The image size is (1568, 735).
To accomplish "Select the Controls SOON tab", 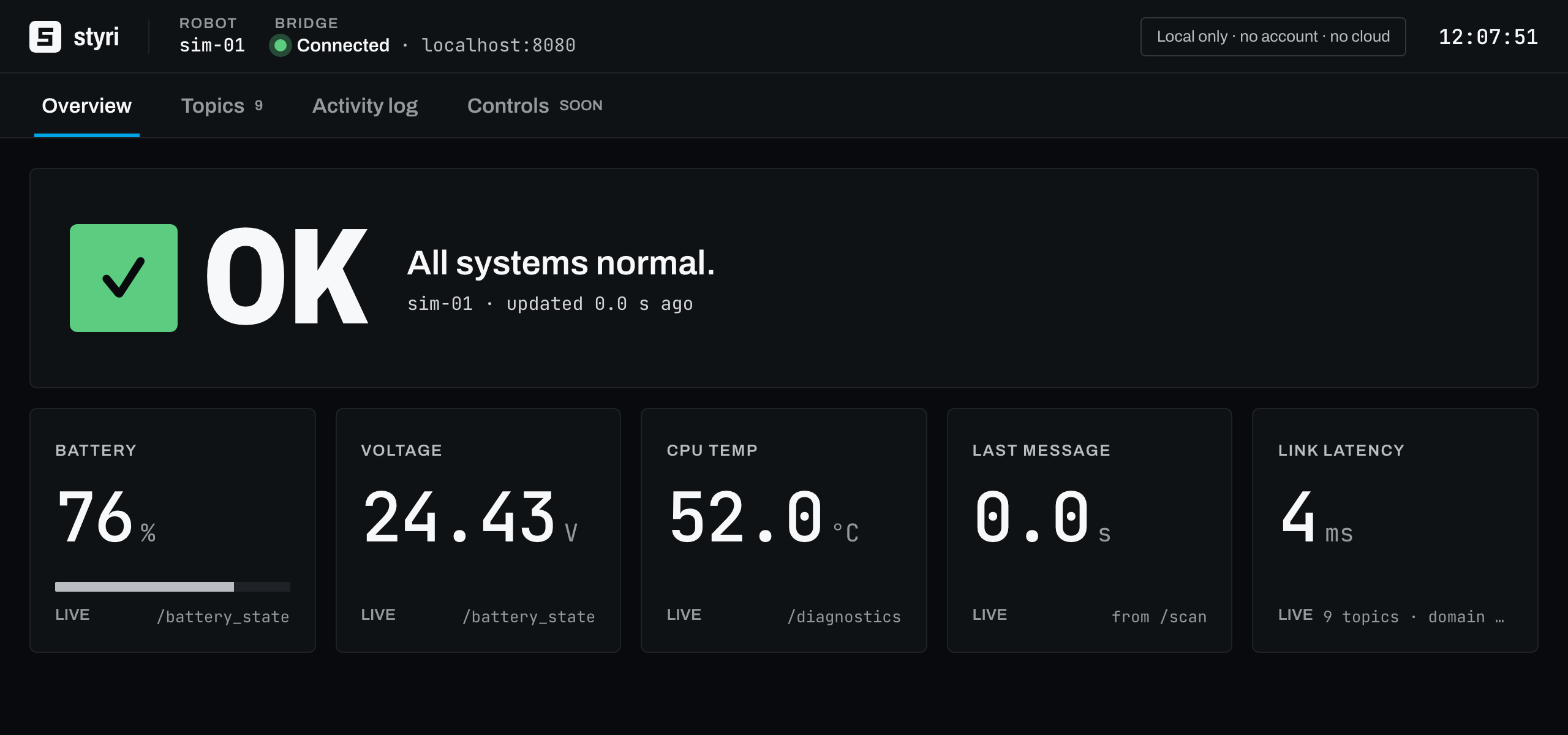I will [x=535, y=106].
